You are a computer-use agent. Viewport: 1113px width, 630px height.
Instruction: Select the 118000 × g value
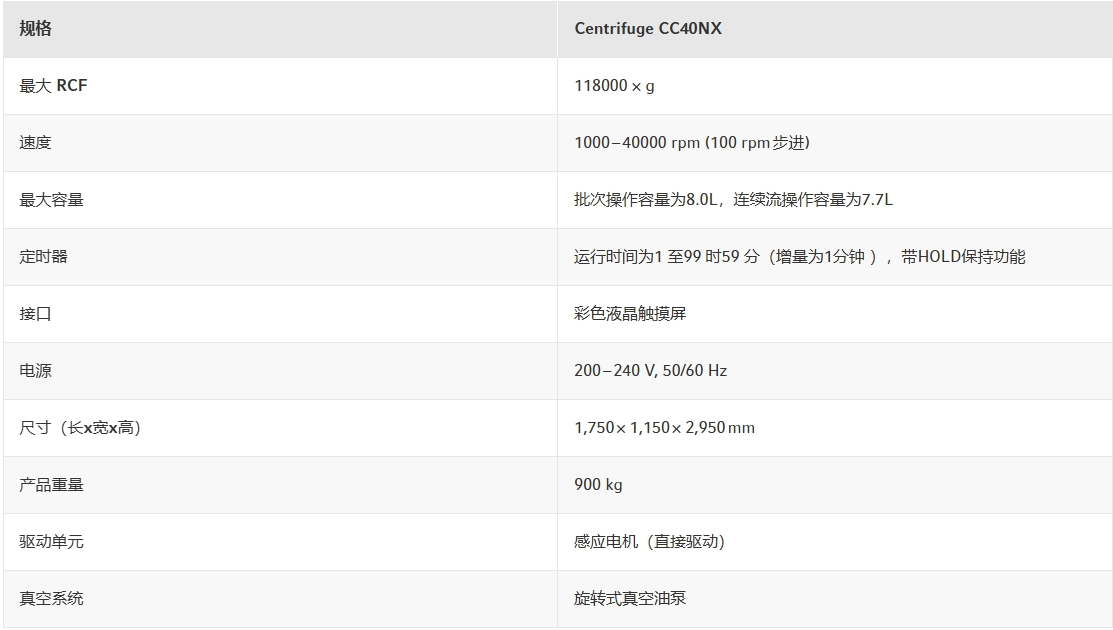(614, 86)
